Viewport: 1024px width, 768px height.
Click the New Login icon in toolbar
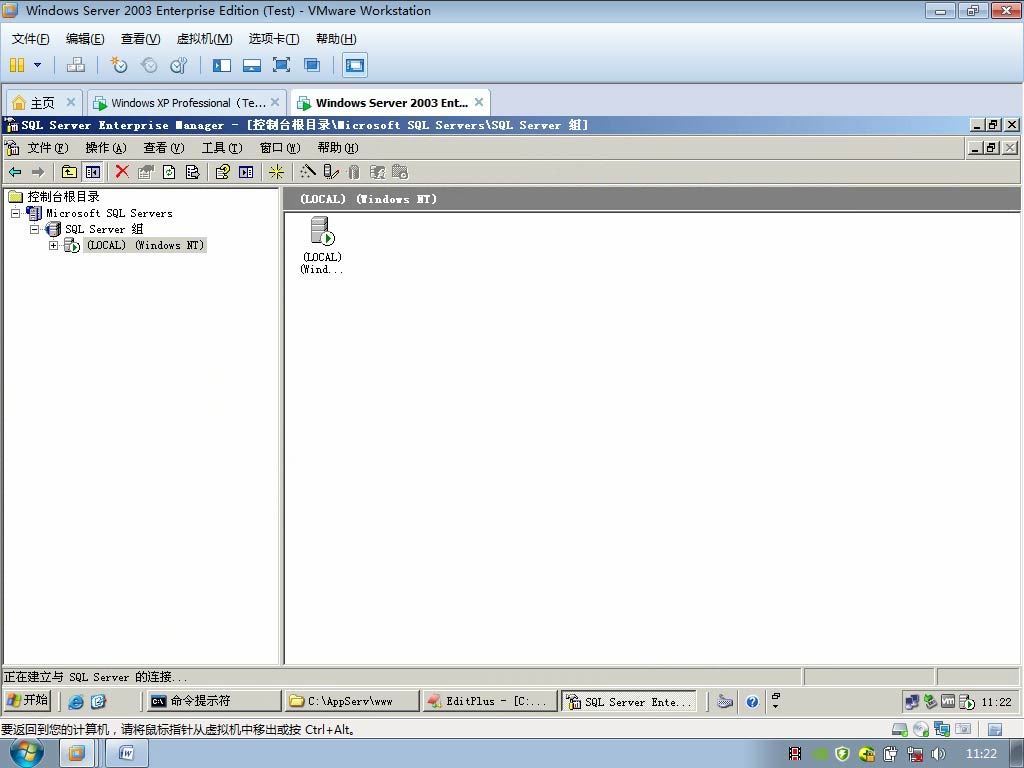click(377, 172)
